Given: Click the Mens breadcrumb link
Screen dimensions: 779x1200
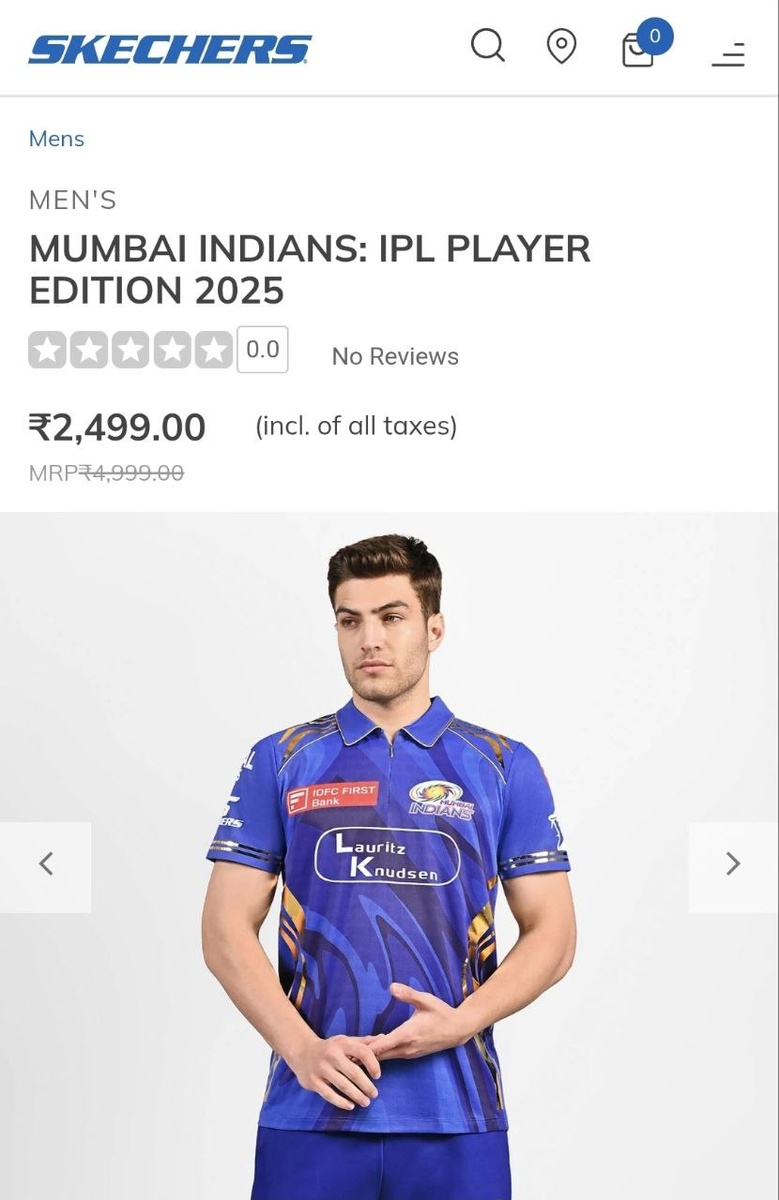Looking at the screenshot, I should click(x=56, y=139).
